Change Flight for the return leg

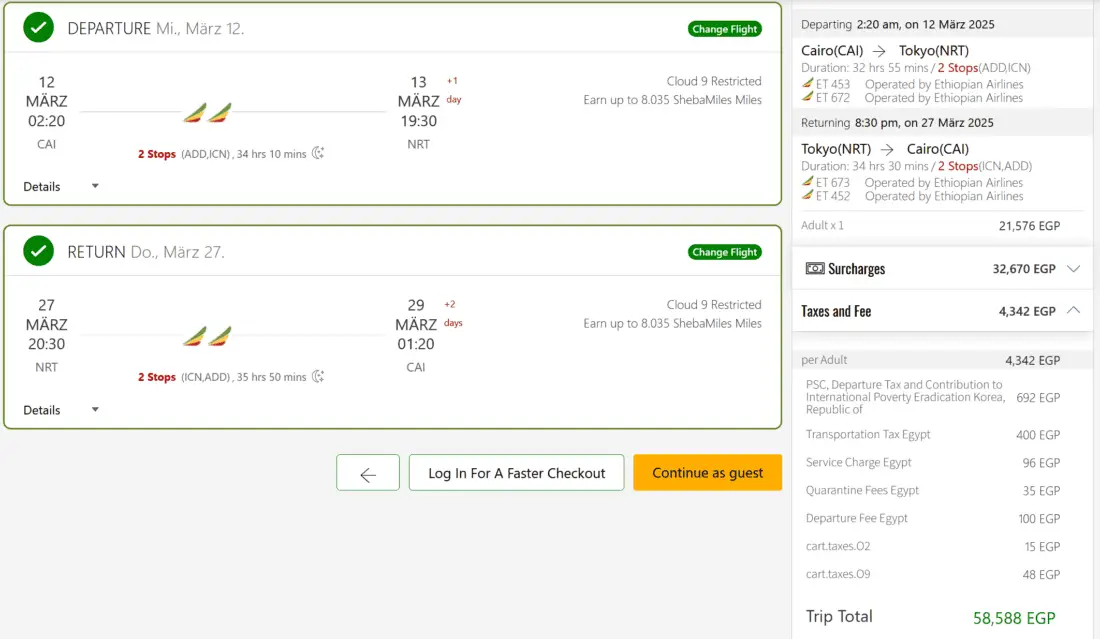coord(724,252)
